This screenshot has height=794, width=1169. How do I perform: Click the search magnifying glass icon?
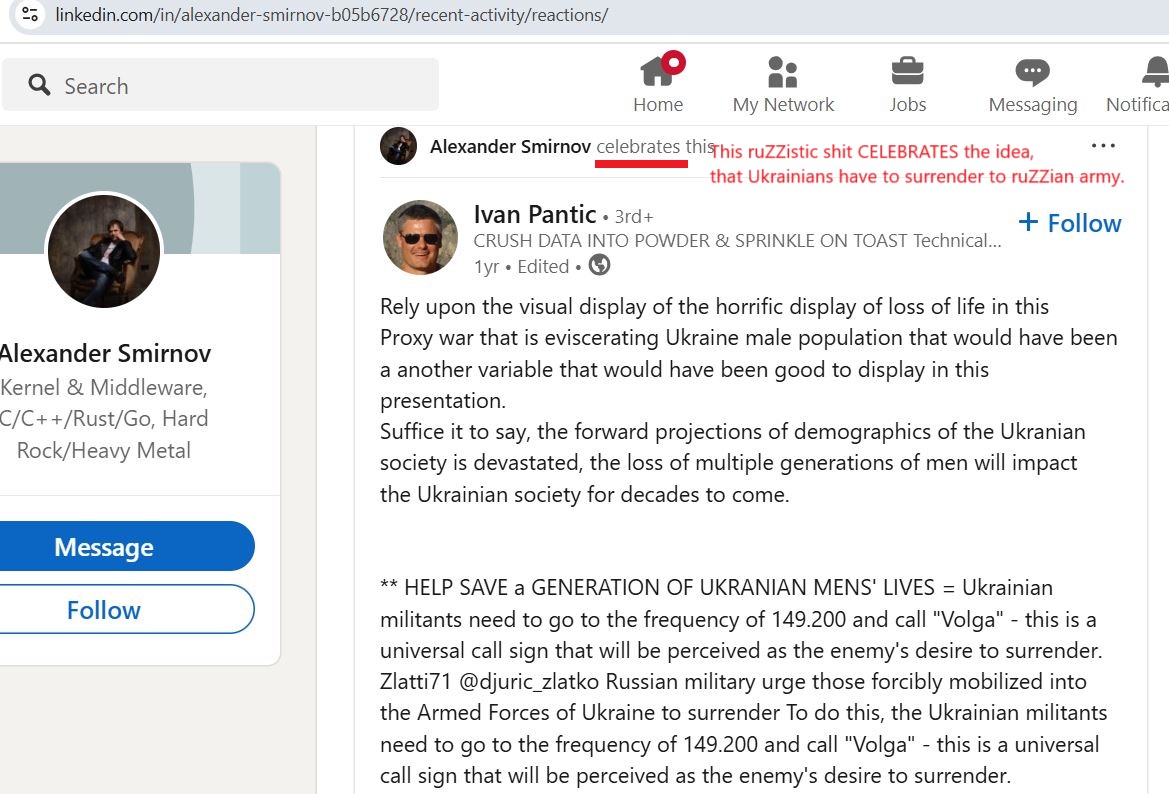[x=40, y=85]
